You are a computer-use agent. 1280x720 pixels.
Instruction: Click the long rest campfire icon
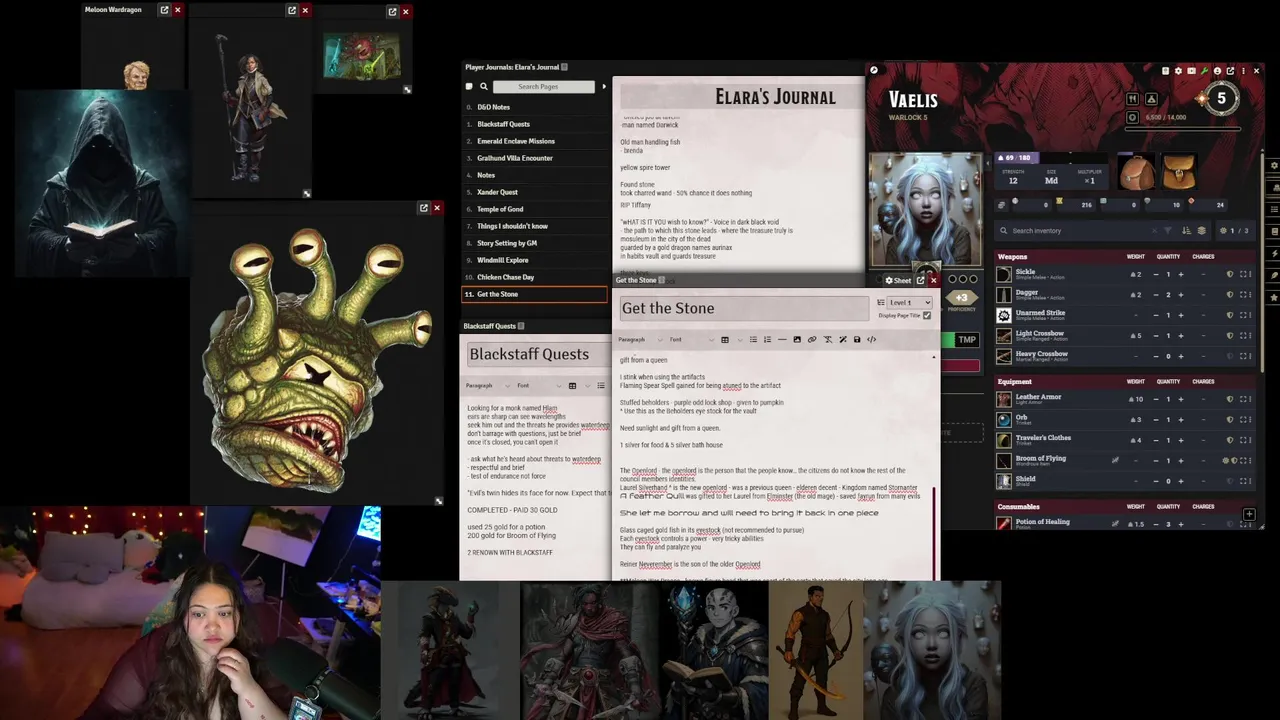[x=1151, y=99]
